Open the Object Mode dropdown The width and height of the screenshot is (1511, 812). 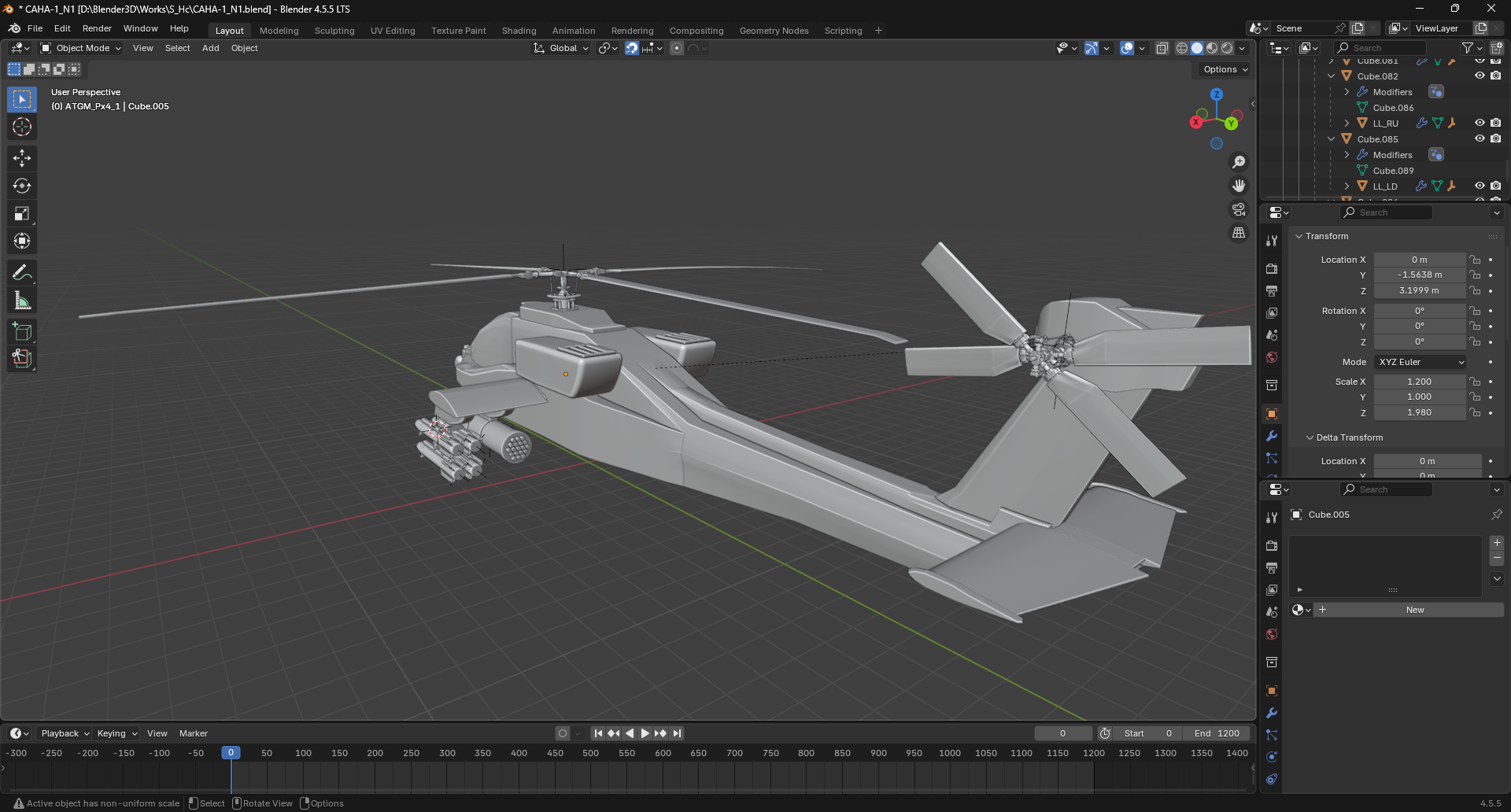coord(81,48)
